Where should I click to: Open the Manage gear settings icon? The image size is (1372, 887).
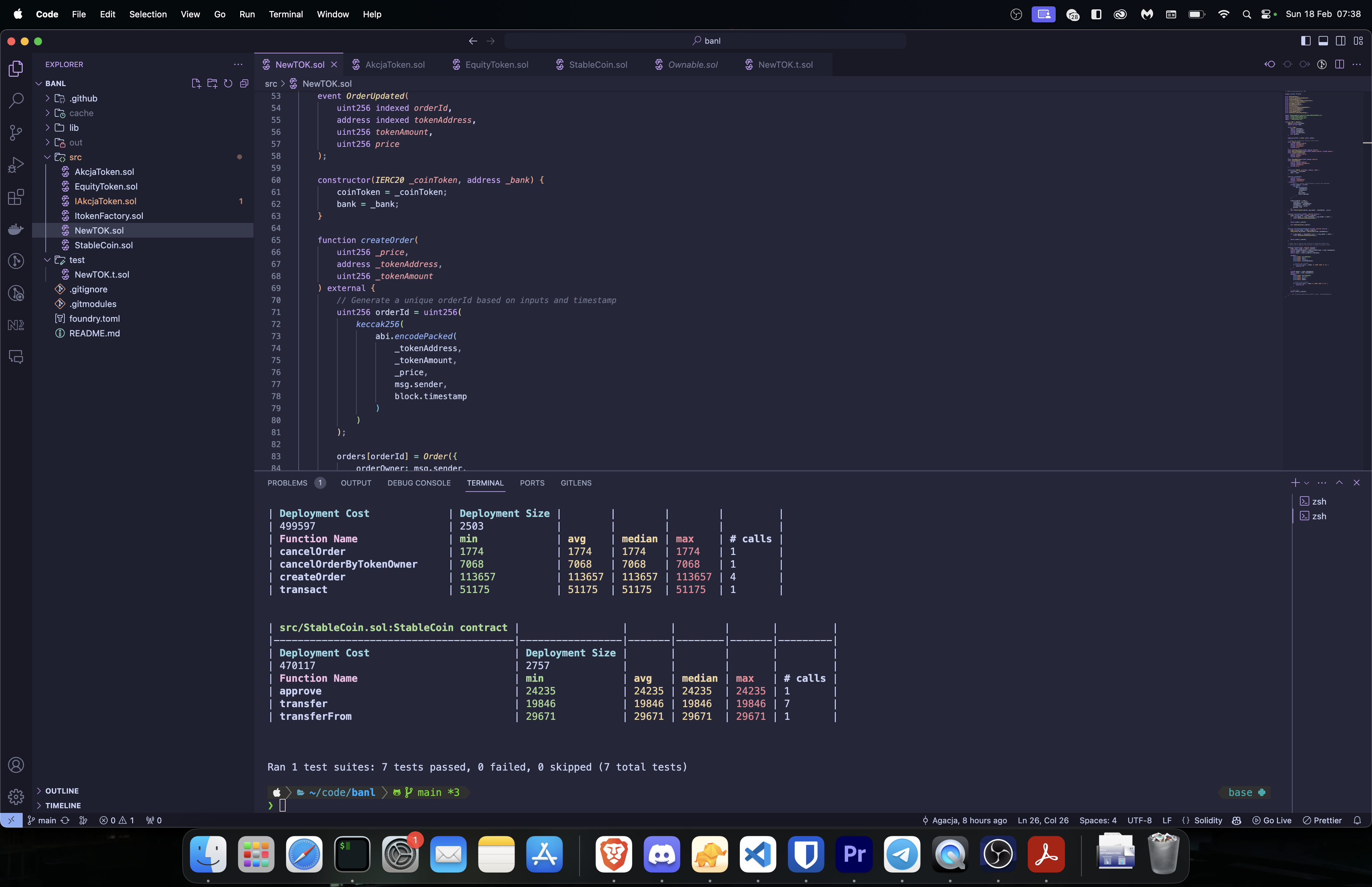[x=16, y=797]
